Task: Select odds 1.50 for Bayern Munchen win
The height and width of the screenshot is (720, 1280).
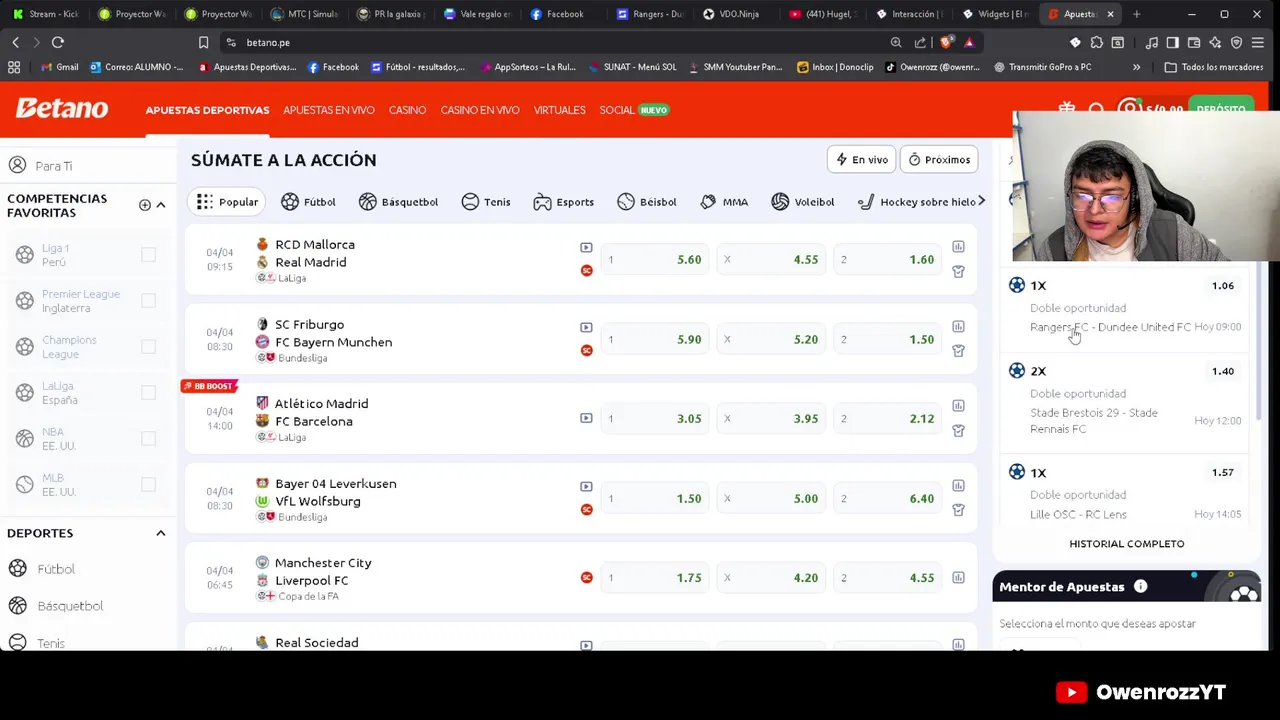Action: coord(888,339)
